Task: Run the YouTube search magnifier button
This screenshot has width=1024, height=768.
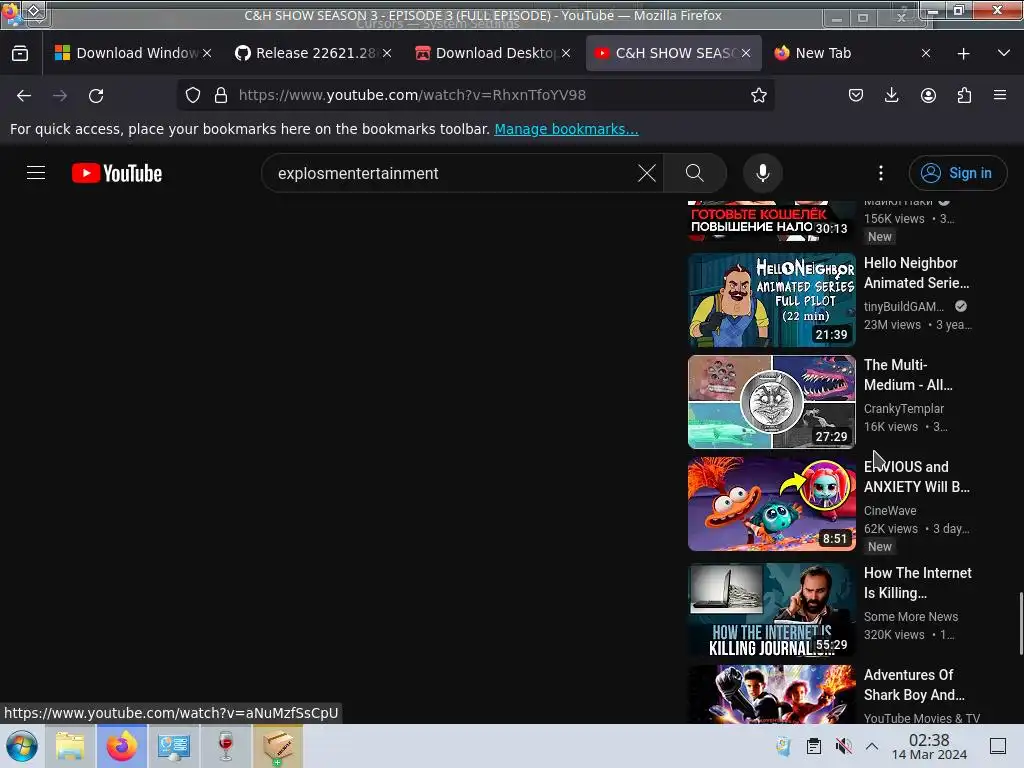Action: tap(695, 173)
